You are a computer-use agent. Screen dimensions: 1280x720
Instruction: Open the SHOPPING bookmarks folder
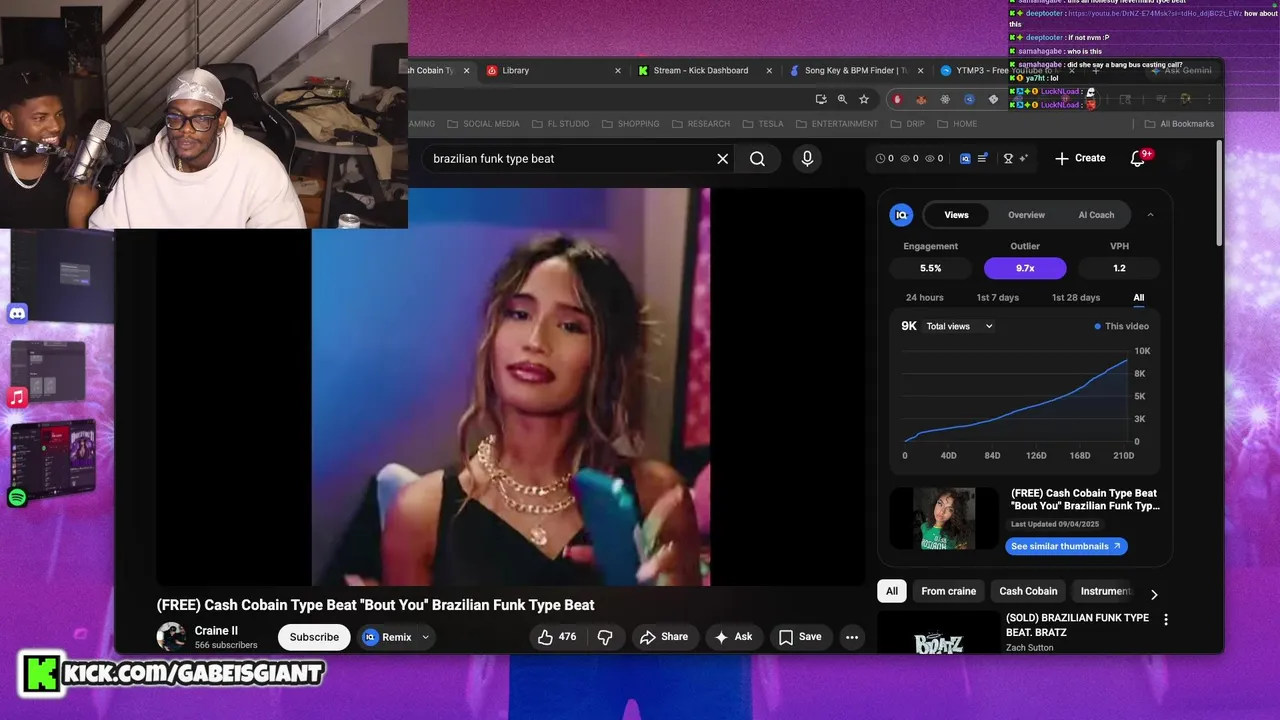click(x=630, y=124)
